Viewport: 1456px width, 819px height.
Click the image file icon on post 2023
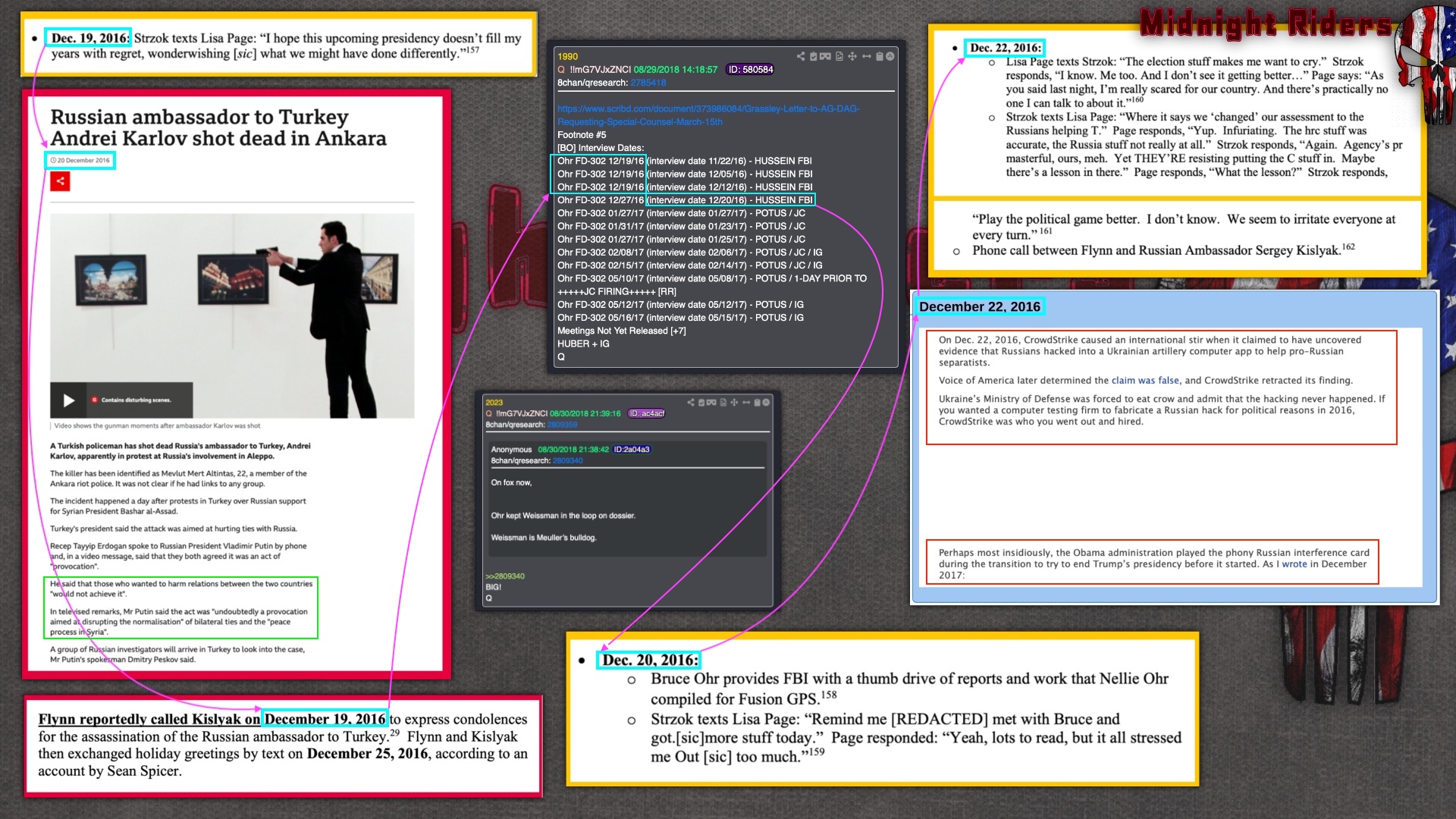pos(723,402)
